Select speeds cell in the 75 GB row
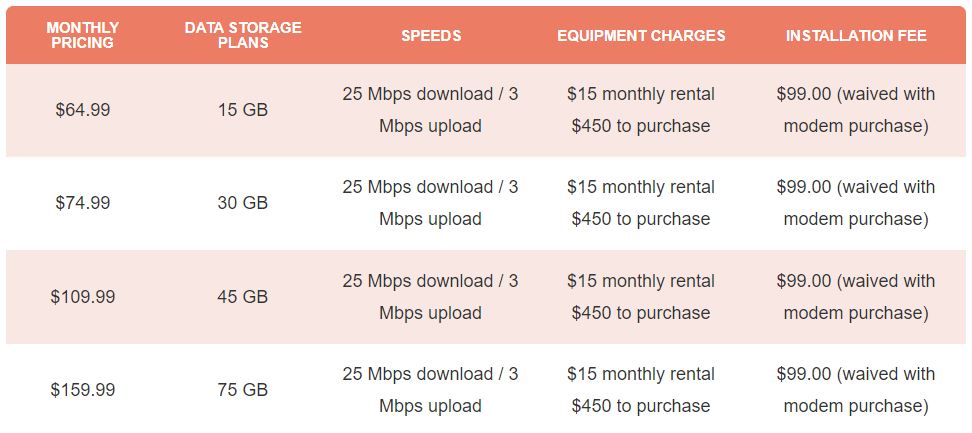This screenshot has height=433, width=972. tap(431, 390)
